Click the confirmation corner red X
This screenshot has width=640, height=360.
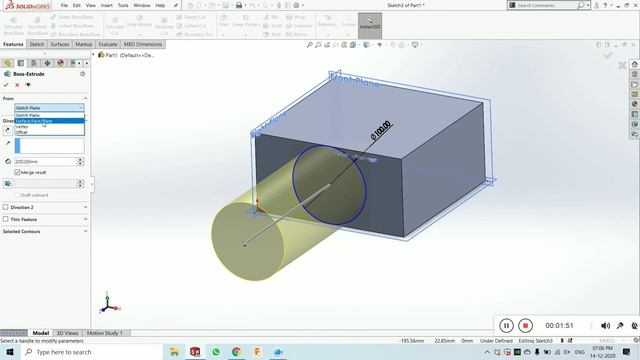(x=622, y=65)
